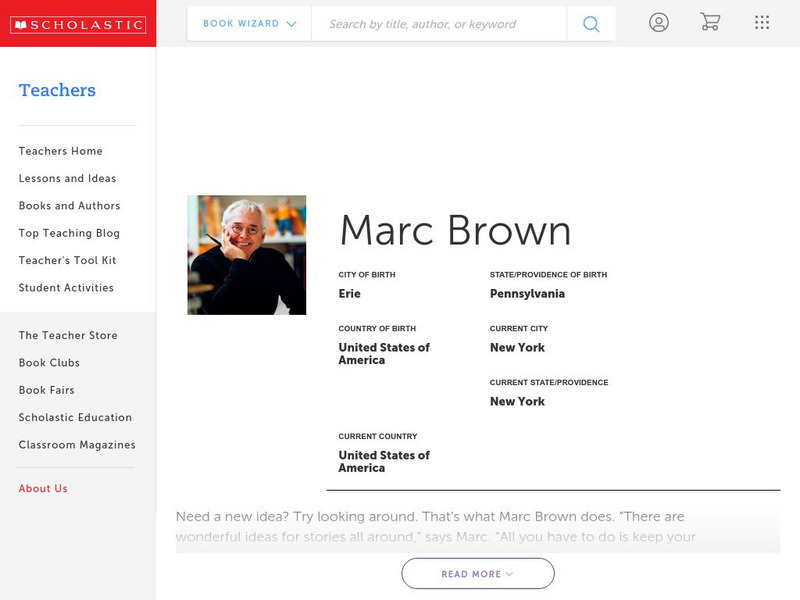Go to Lessons and Ideas
Image resolution: width=800 pixels, height=600 pixels.
pos(67,179)
